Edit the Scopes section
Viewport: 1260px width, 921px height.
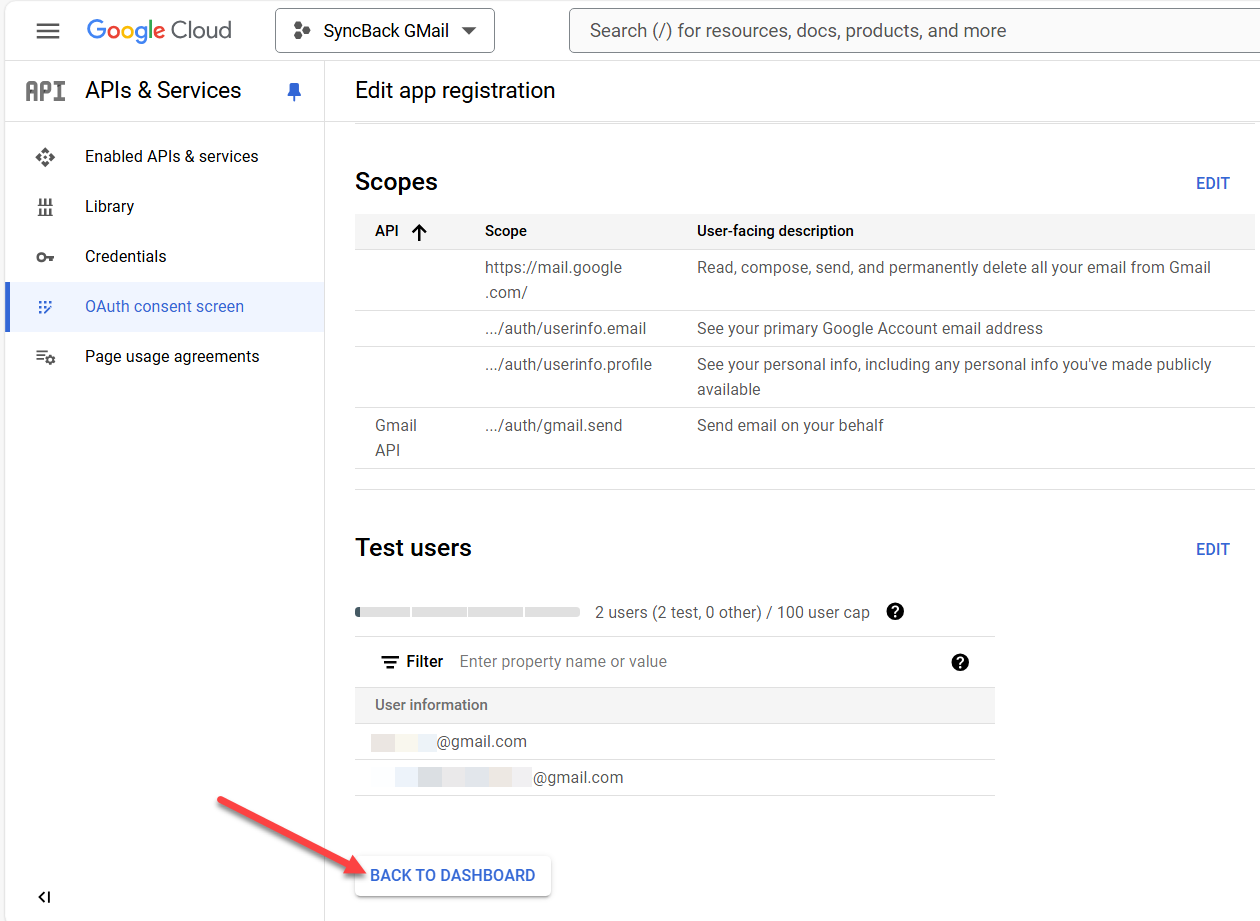point(1213,183)
